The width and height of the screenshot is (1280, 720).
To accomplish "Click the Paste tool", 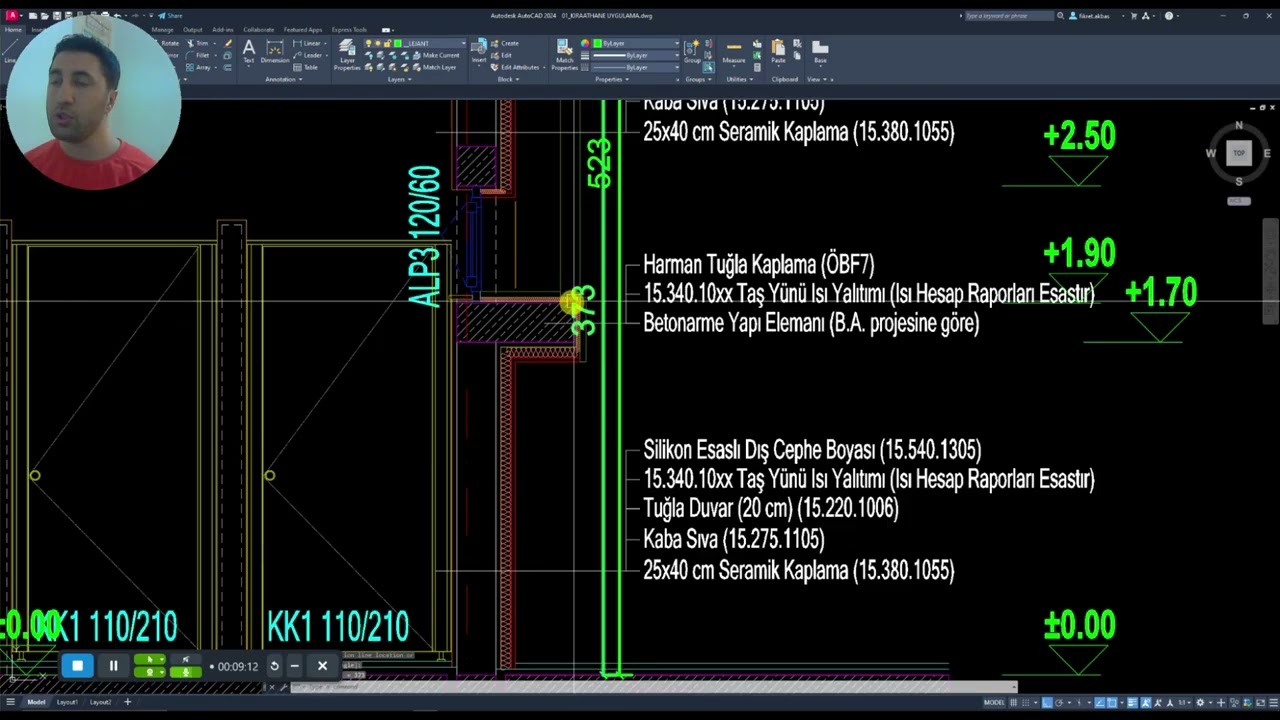I will [778, 52].
